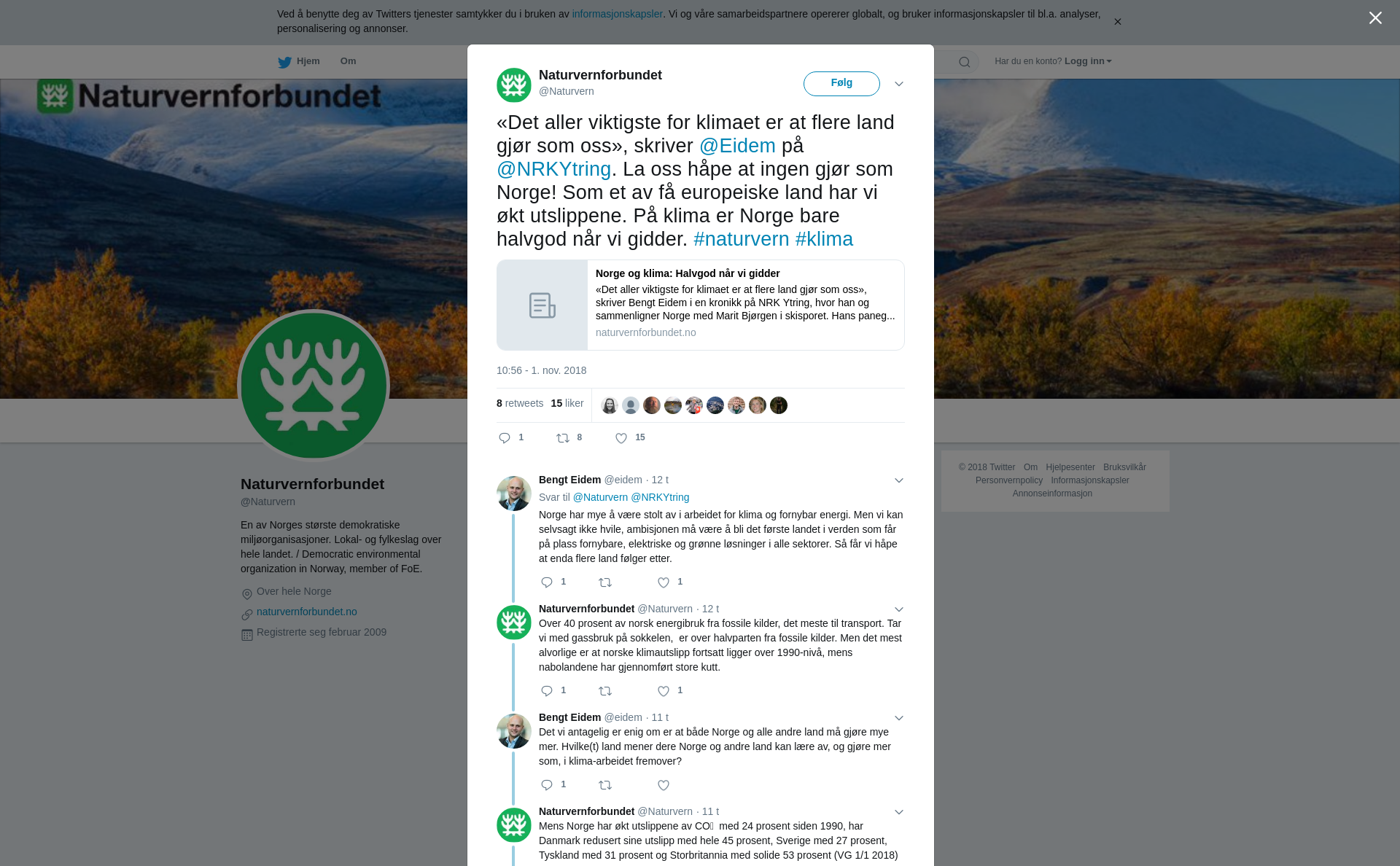Like the main tweet with 15 likes
The image size is (1400, 866).
621,438
